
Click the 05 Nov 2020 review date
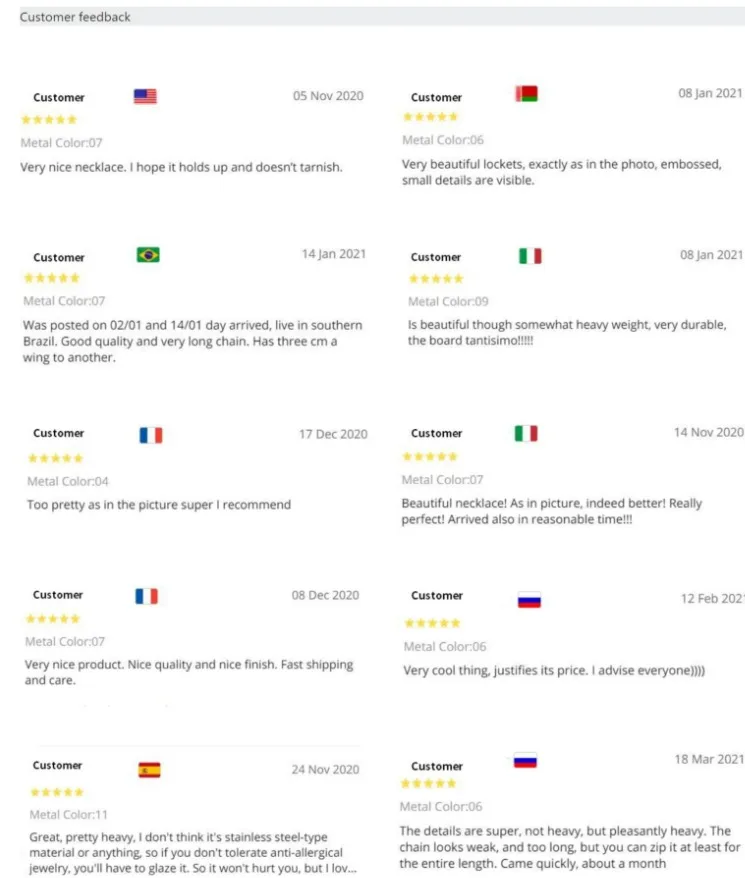pyautogui.click(x=328, y=96)
